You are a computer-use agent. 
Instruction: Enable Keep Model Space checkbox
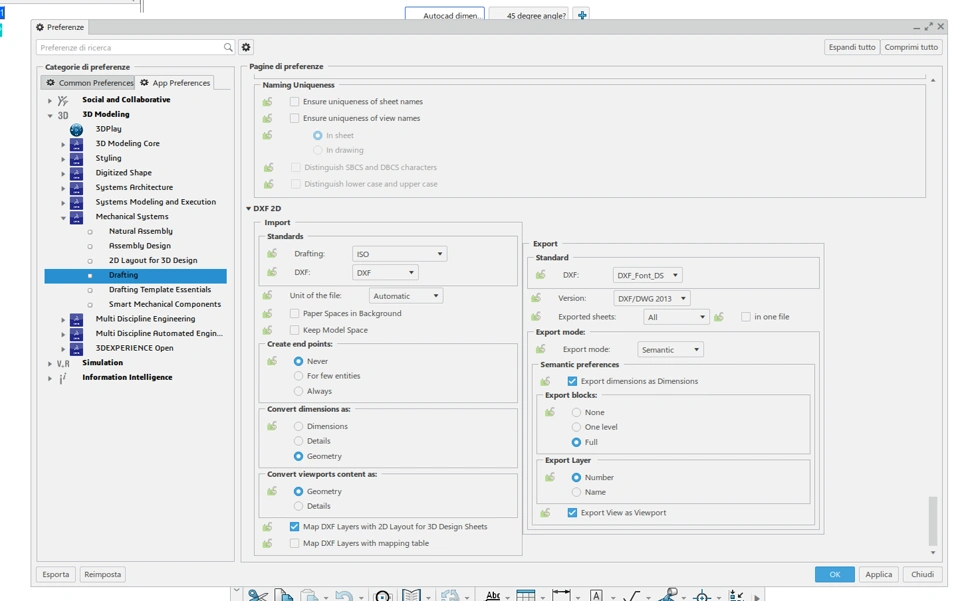click(294, 330)
